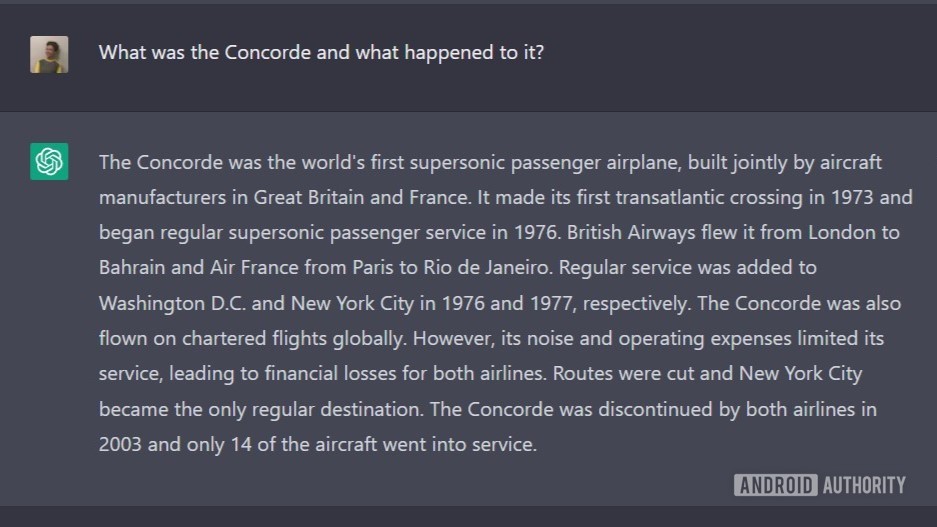
Task: Click the Android Authority watermark logo
Action: [819, 485]
